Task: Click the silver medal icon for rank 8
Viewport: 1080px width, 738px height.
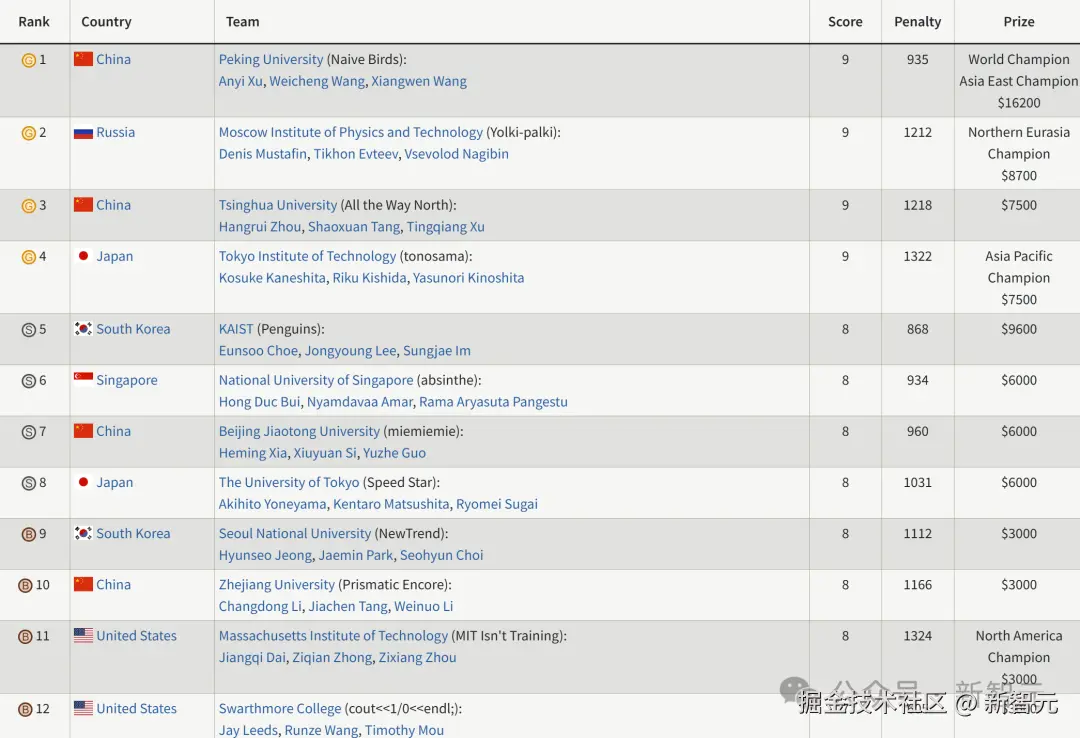Action: (28, 483)
